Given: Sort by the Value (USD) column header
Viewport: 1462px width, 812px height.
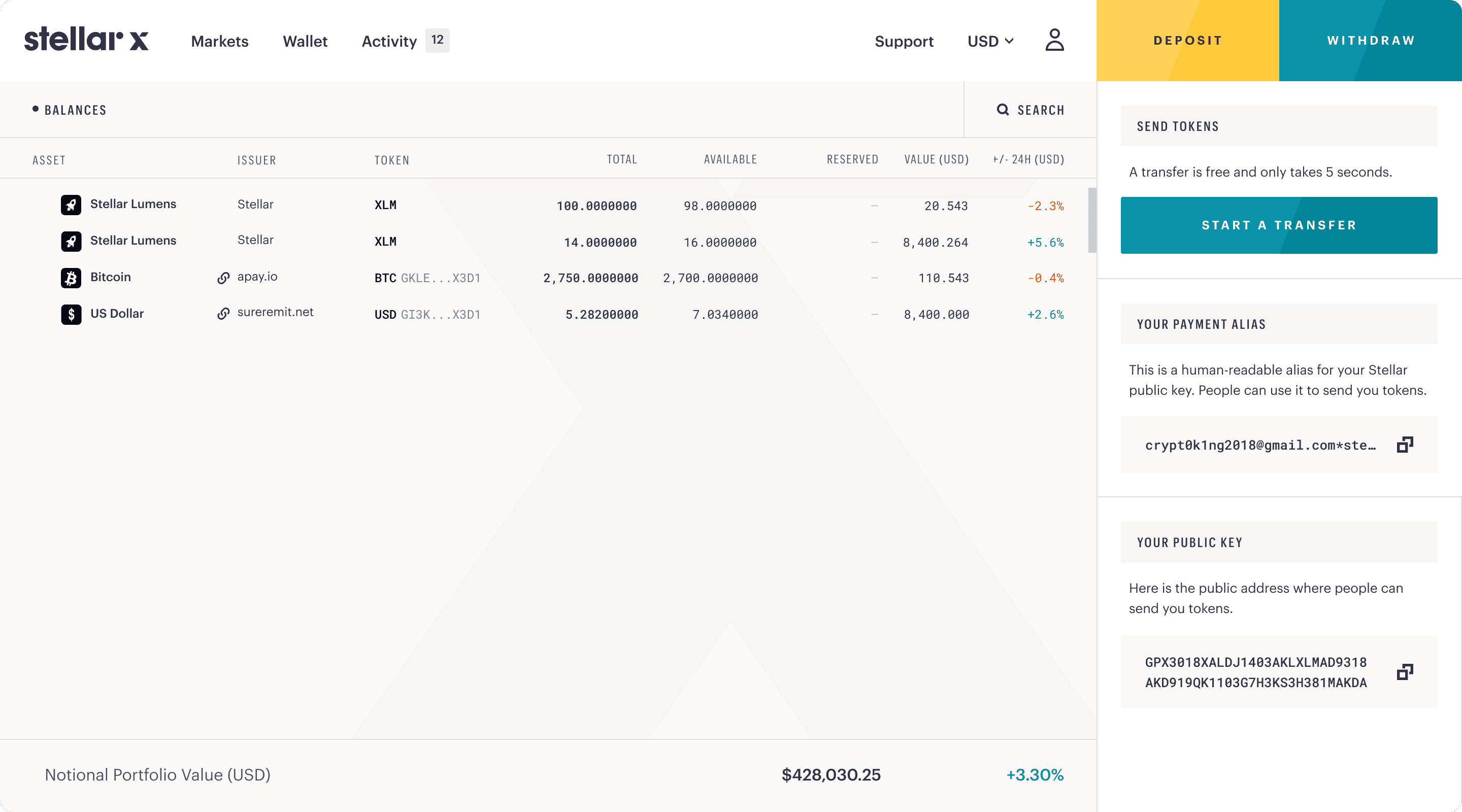Looking at the screenshot, I should click(x=936, y=159).
